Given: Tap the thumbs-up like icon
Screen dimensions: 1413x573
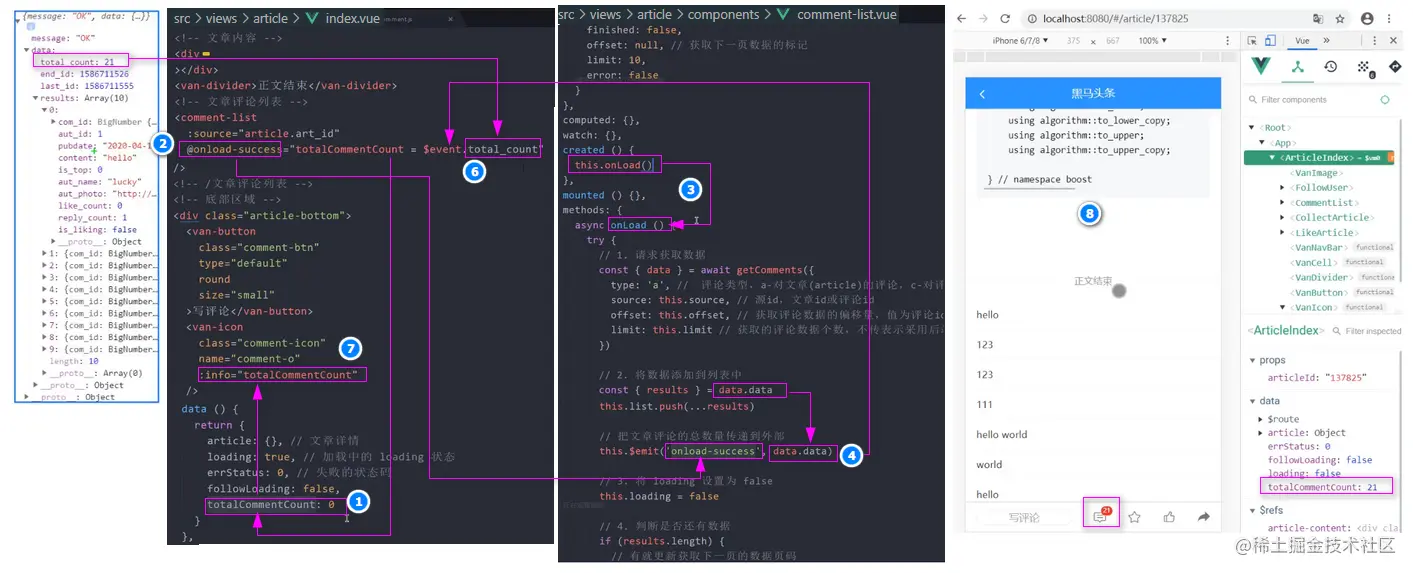Looking at the screenshot, I should (1169, 517).
